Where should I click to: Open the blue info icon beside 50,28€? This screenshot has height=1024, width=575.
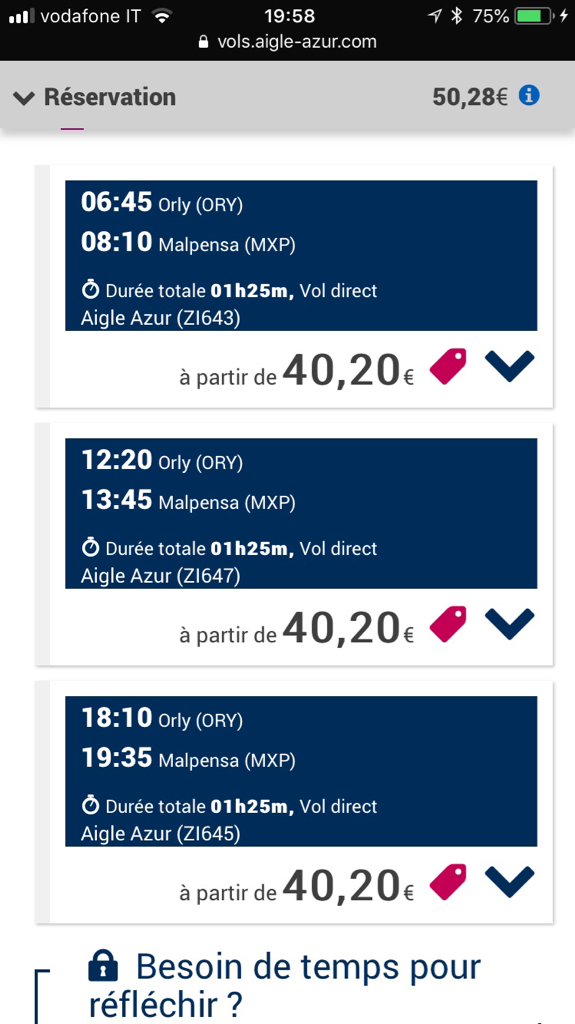point(529,96)
